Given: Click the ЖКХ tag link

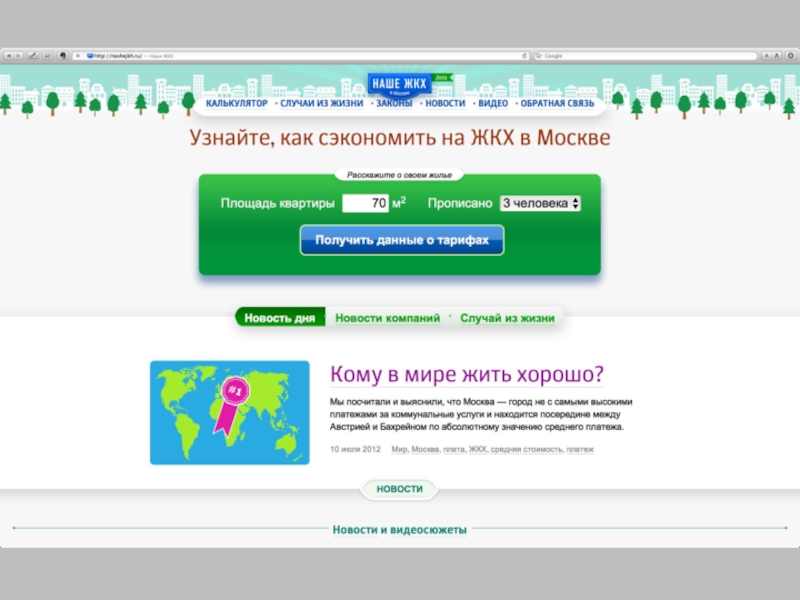Looking at the screenshot, I should 478,449.
